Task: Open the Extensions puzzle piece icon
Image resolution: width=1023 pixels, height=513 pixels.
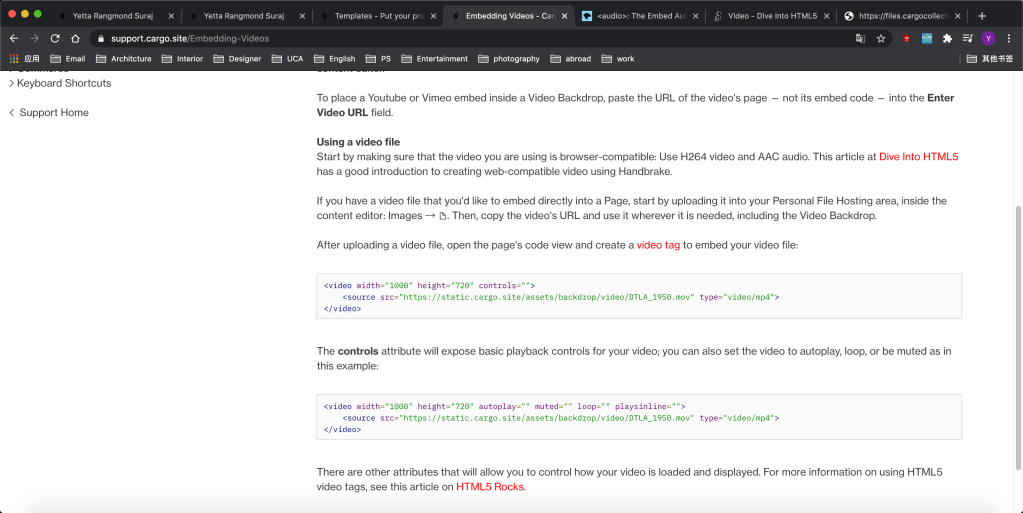Action: click(947, 38)
